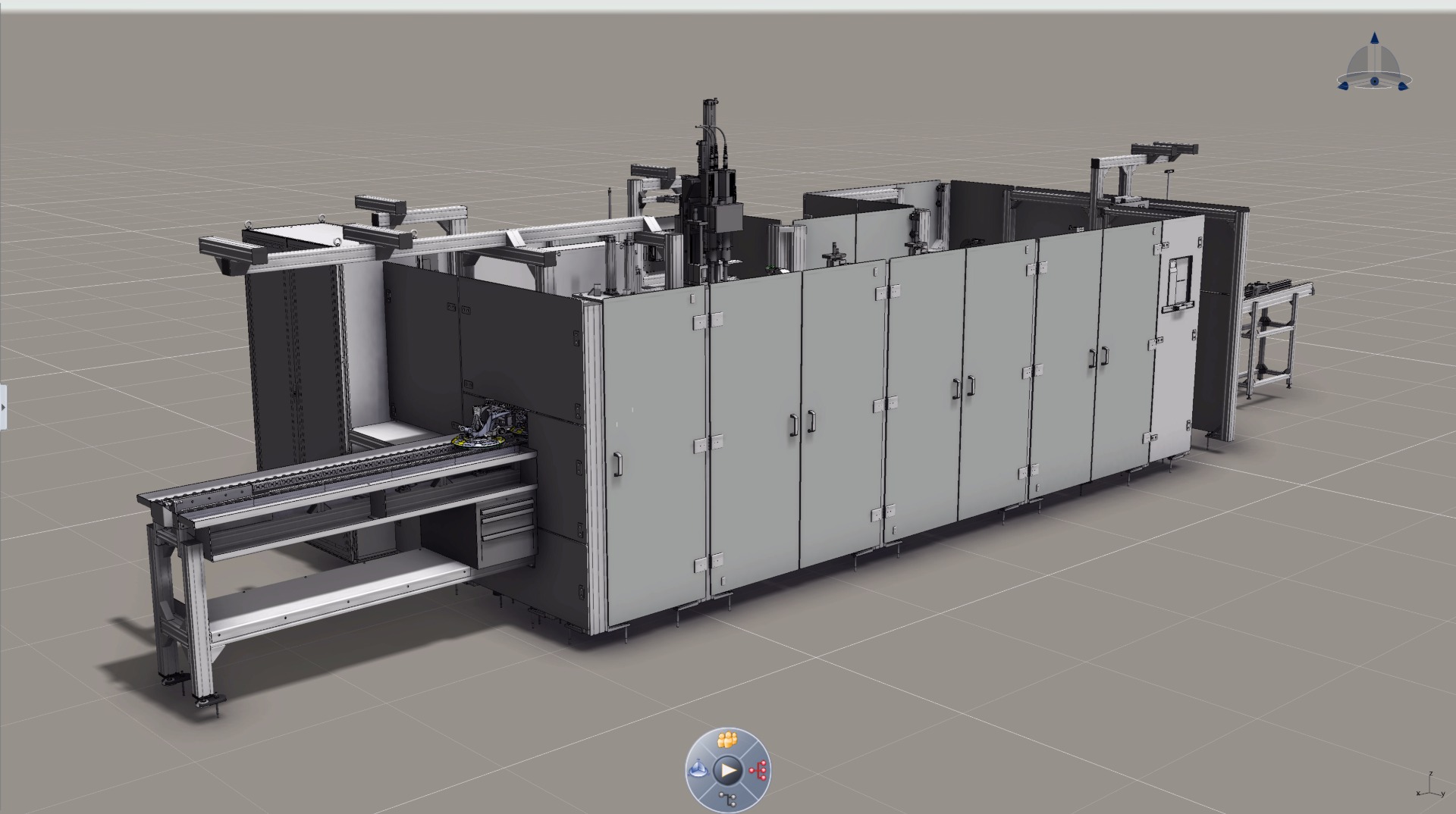1456x814 pixels.
Task: Select the grey branch quadrant on compass
Action: pyautogui.click(x=727, y=799)
